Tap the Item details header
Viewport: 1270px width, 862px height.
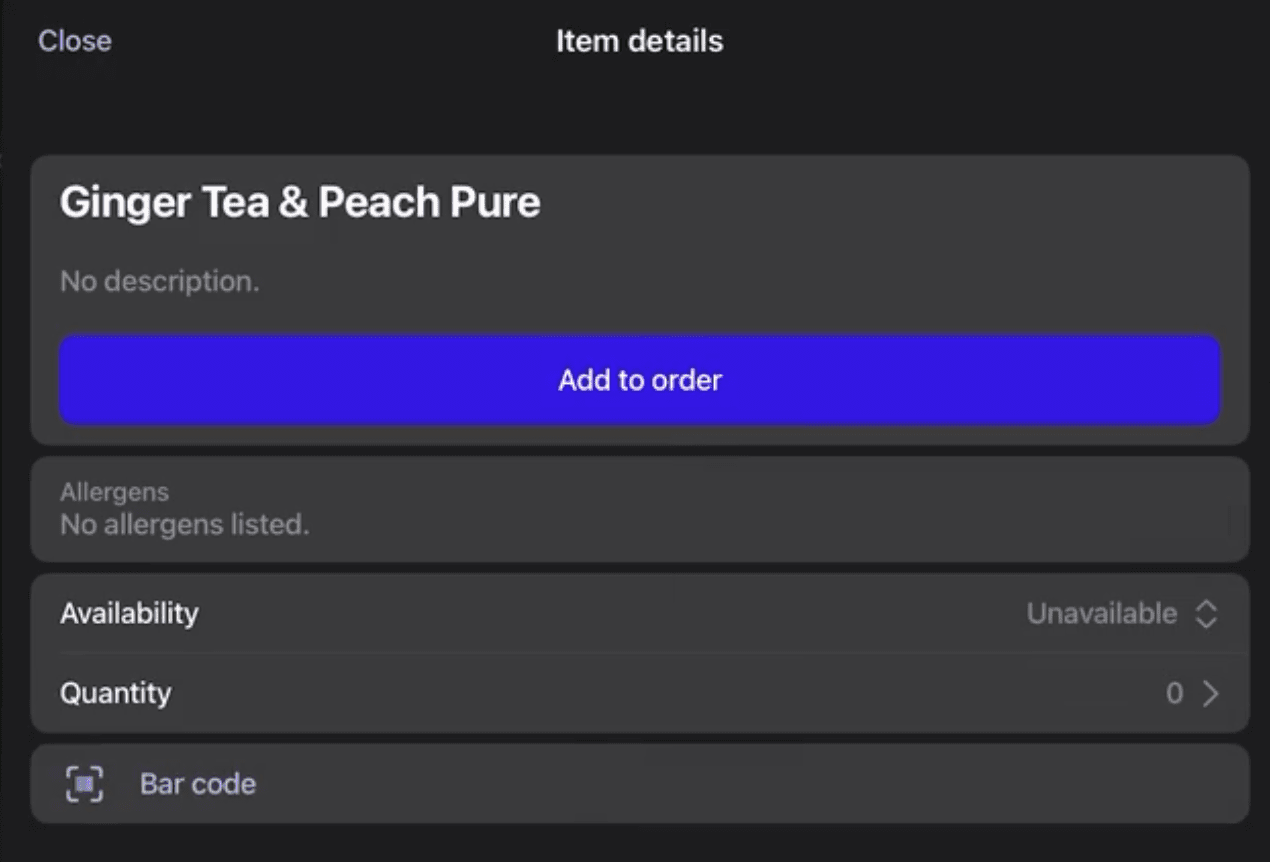coord(639,41)
